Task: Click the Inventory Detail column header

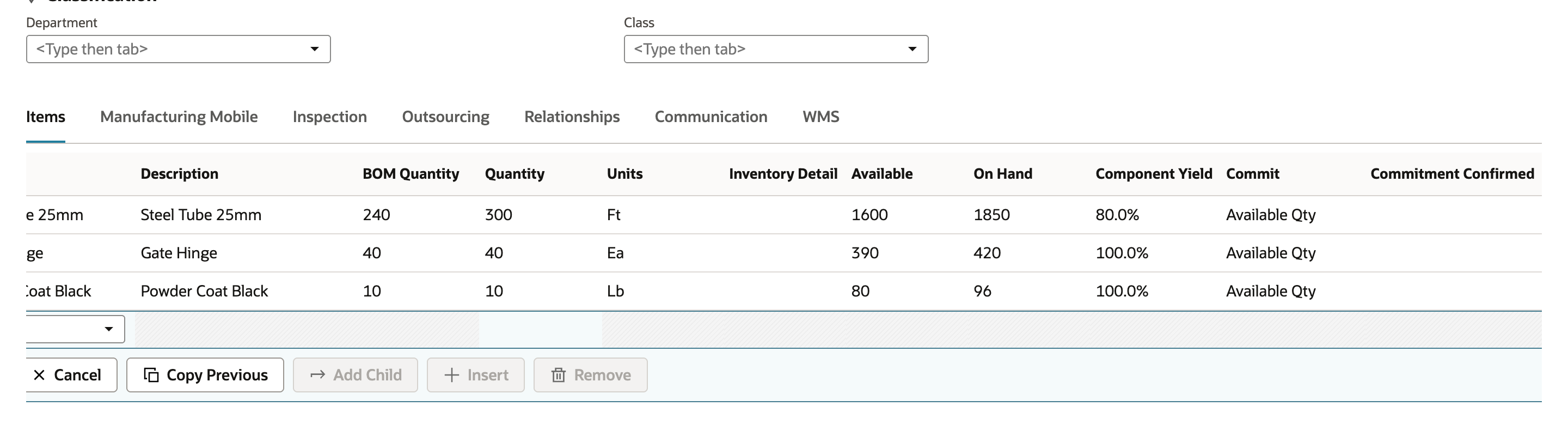Action: [x=783, y=174]
